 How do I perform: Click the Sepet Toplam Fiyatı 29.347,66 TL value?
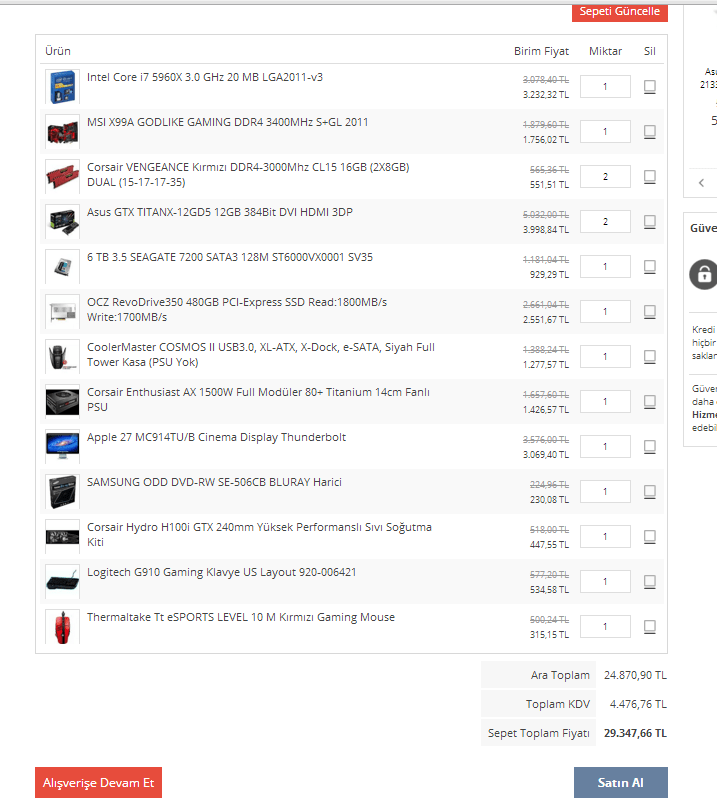pos(635,733)
